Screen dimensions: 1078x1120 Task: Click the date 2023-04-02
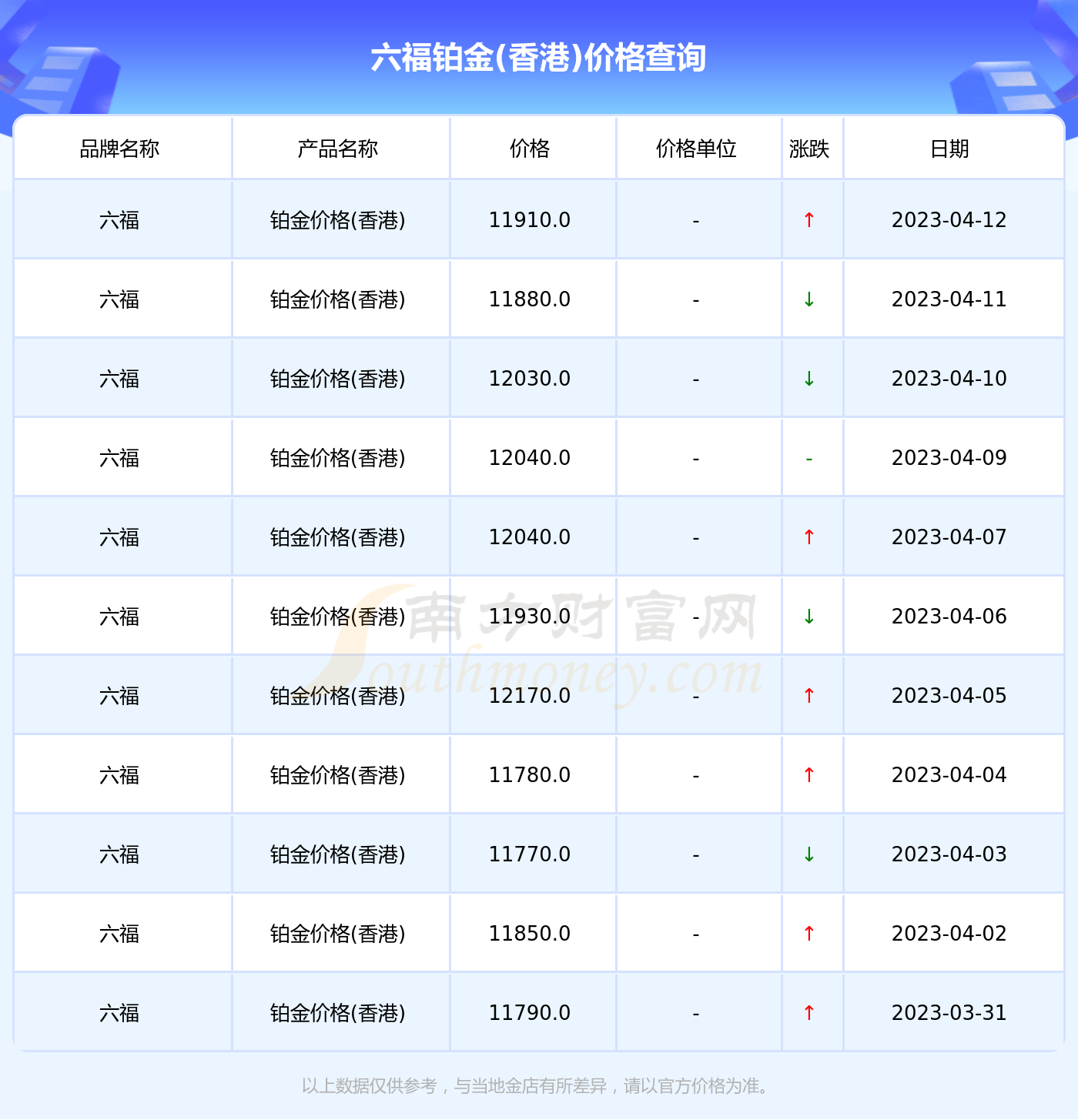[949, 934]
